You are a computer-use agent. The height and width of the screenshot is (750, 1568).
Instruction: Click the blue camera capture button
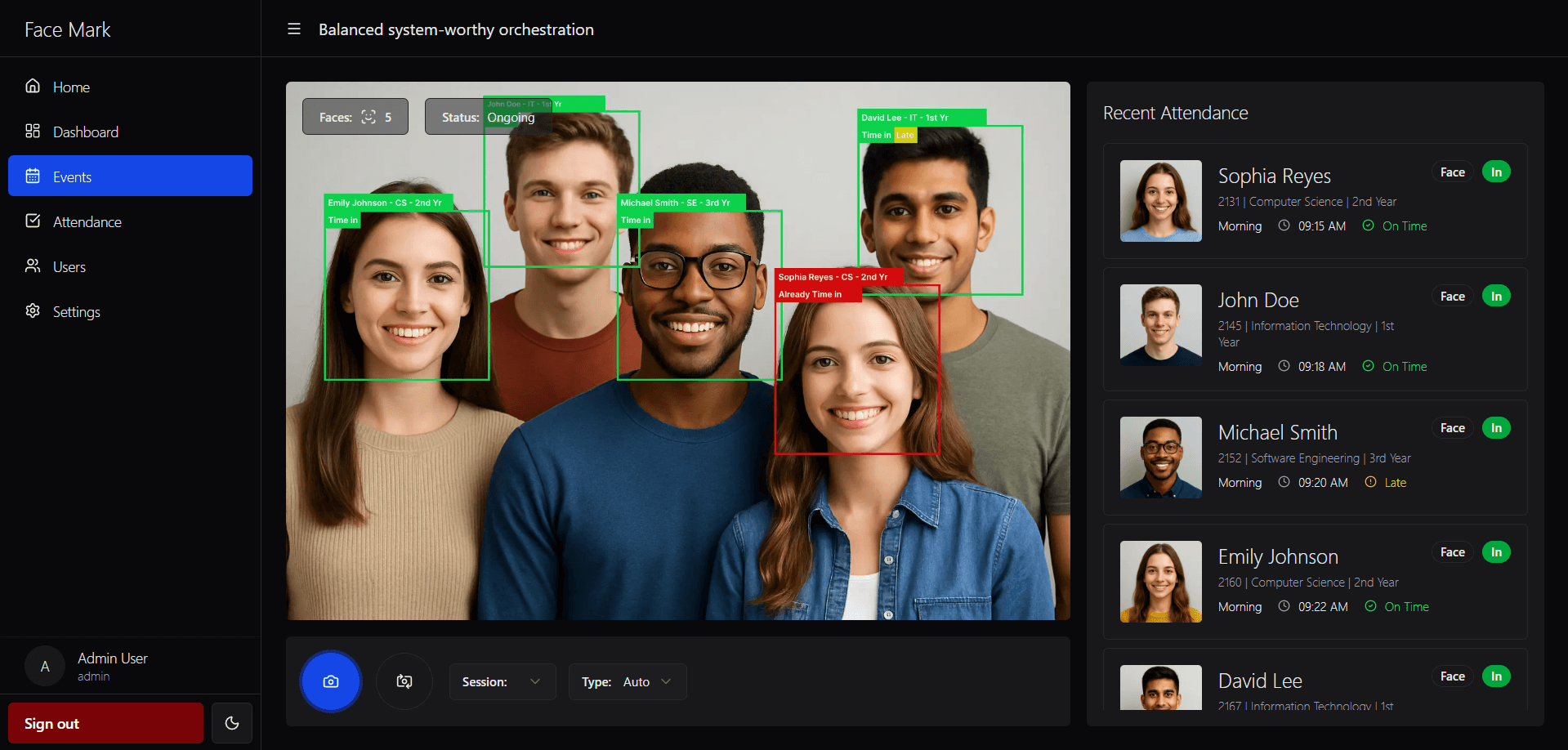[330, 681]
